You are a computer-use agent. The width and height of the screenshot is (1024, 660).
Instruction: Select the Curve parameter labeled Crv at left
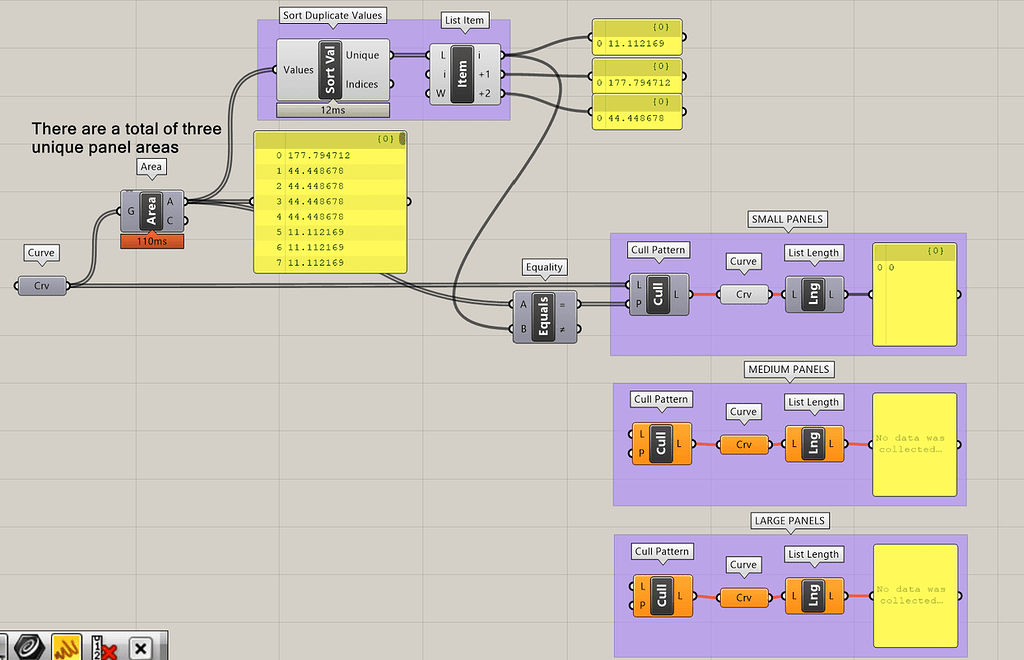point(42,285)
